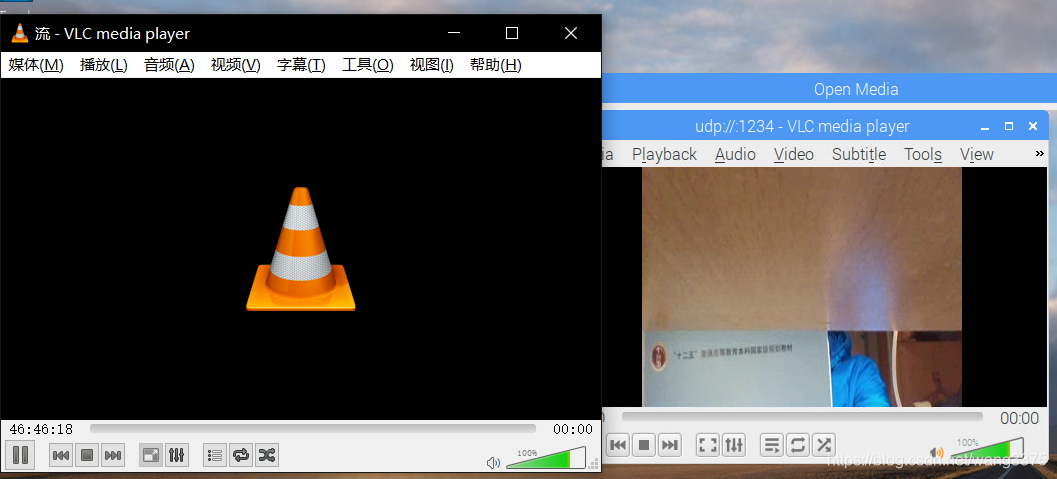Stop playback in the Chinese VLC window
Viewport: 1057px width, 479px height.
pyautogui.click(x=86, y=455)
